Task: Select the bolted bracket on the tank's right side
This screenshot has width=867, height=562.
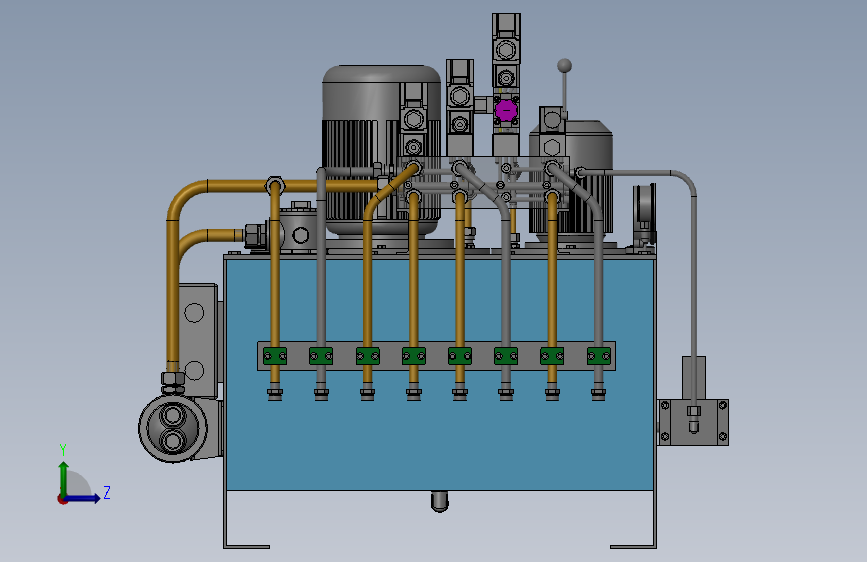Action: click(693, 423)
